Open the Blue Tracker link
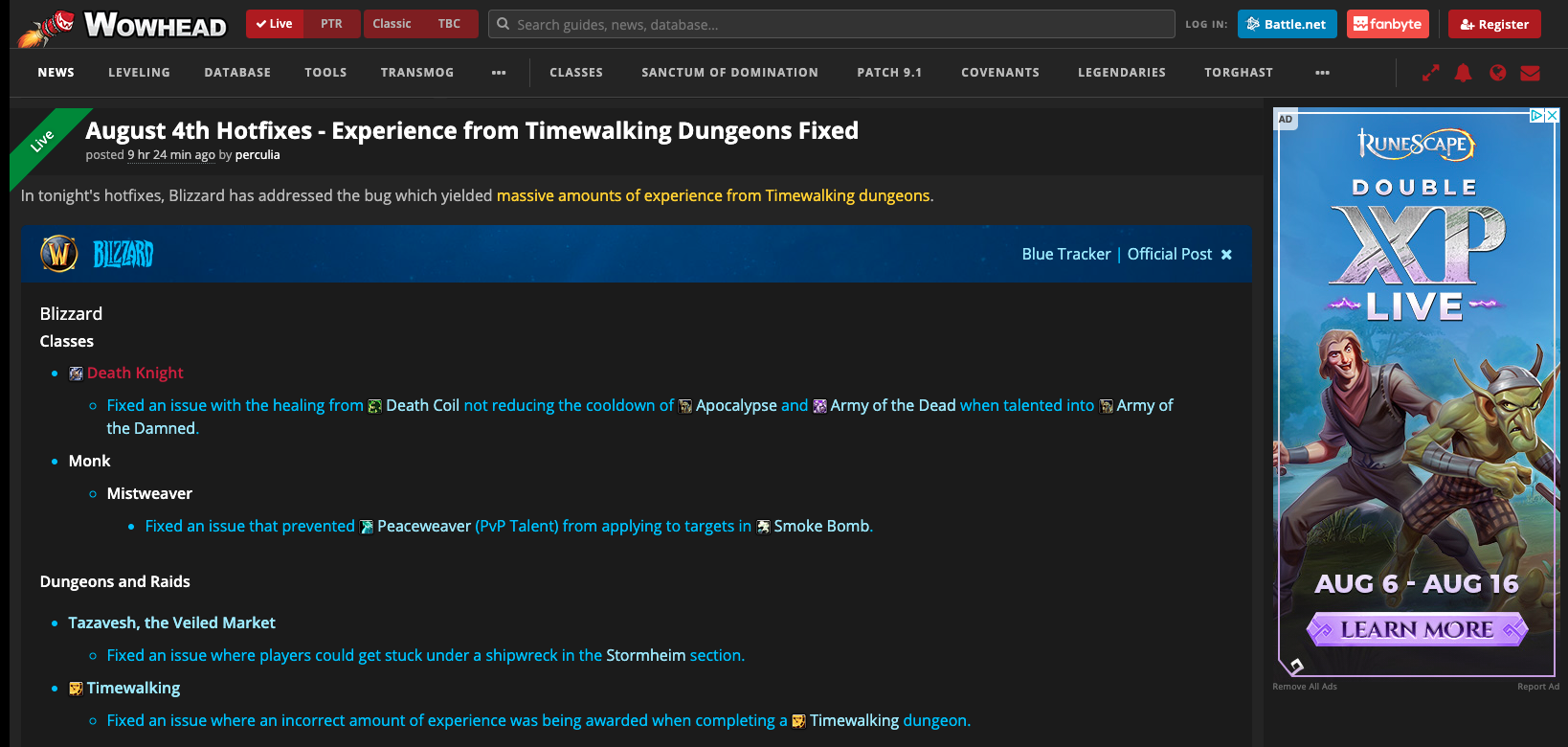 point(1066,254)
